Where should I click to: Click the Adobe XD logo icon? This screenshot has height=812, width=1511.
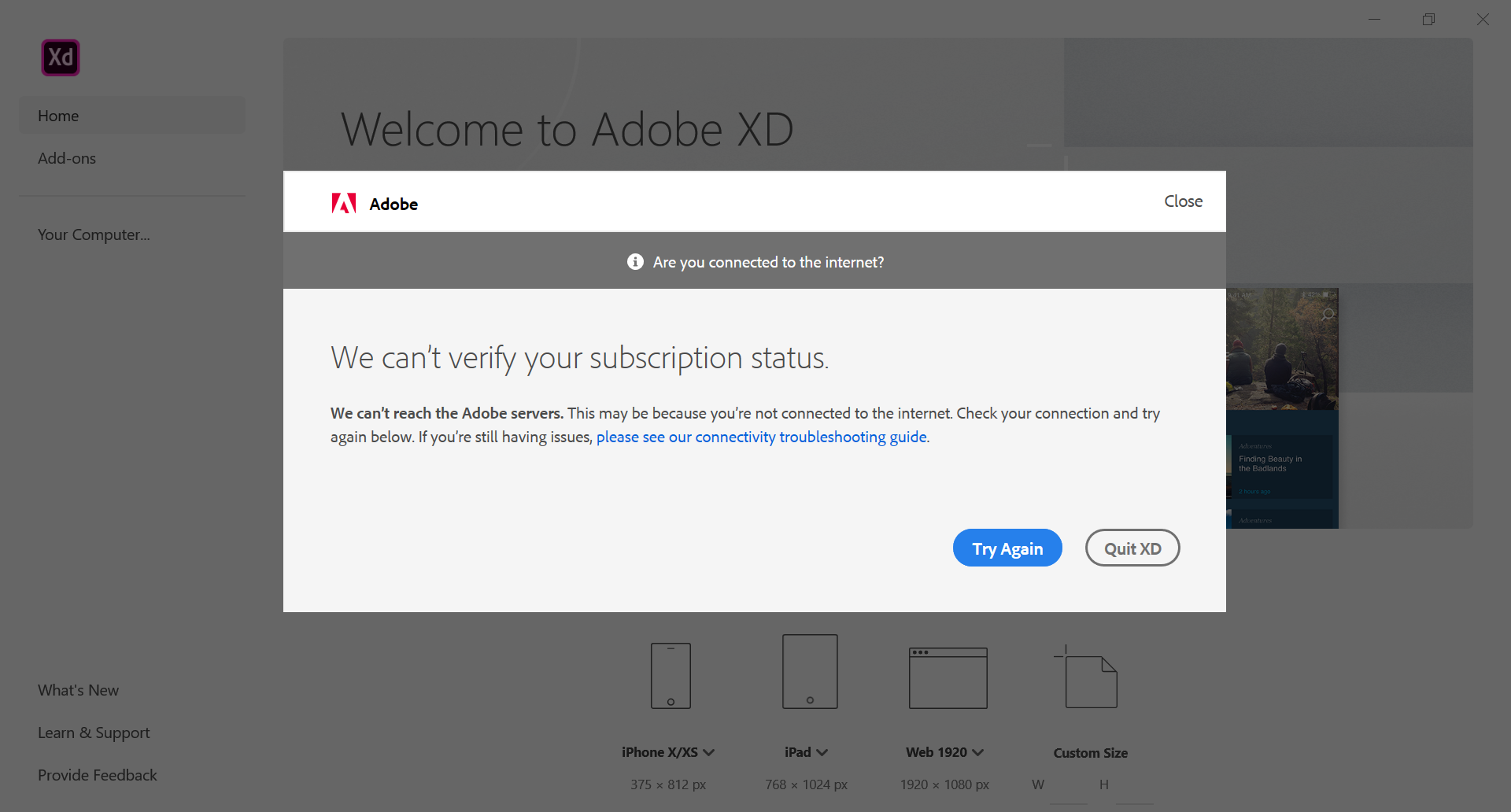click(61, 57)
